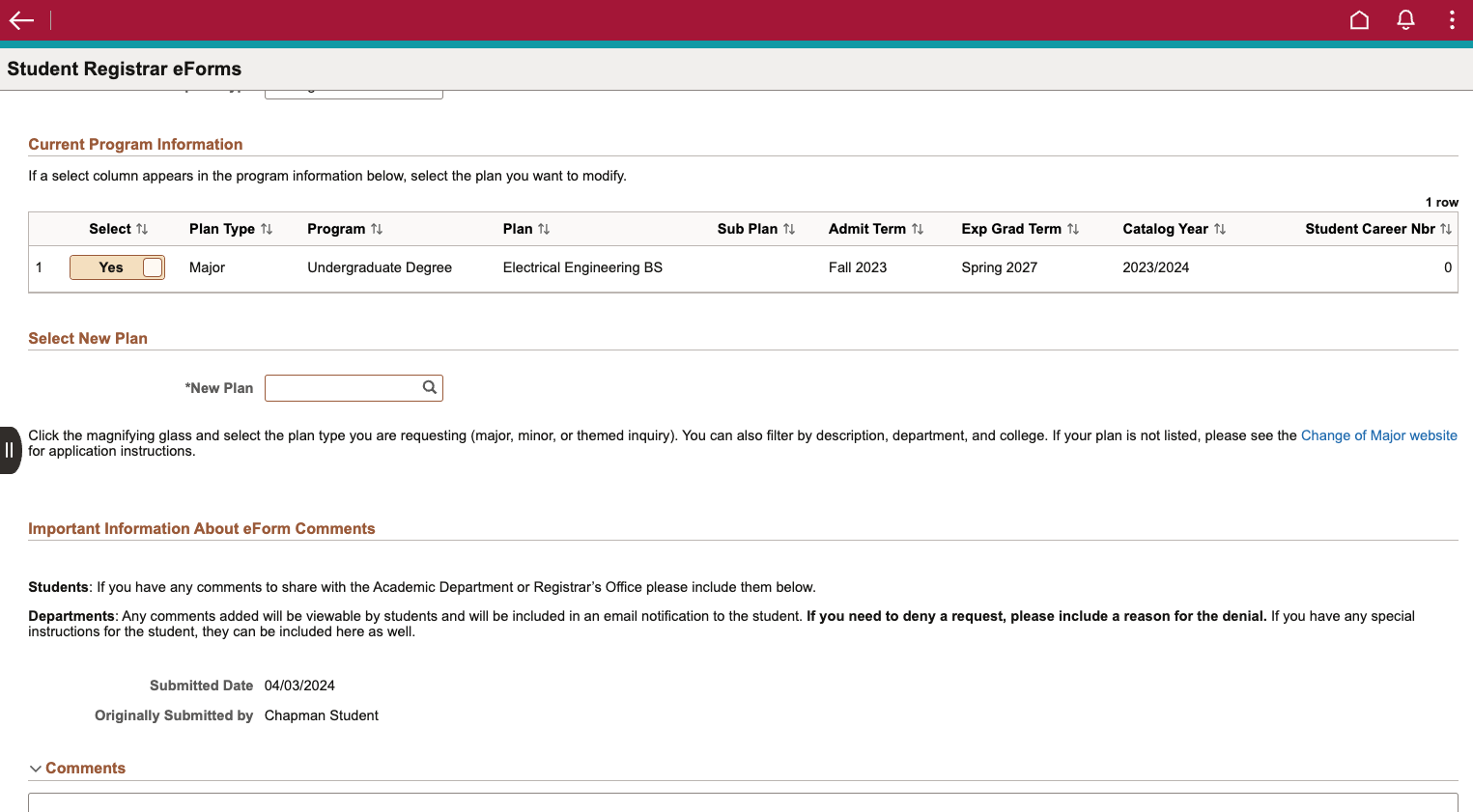Click the New Plan magnifying glass lookup
1473x812 pixels.
[x=430, y=387]
